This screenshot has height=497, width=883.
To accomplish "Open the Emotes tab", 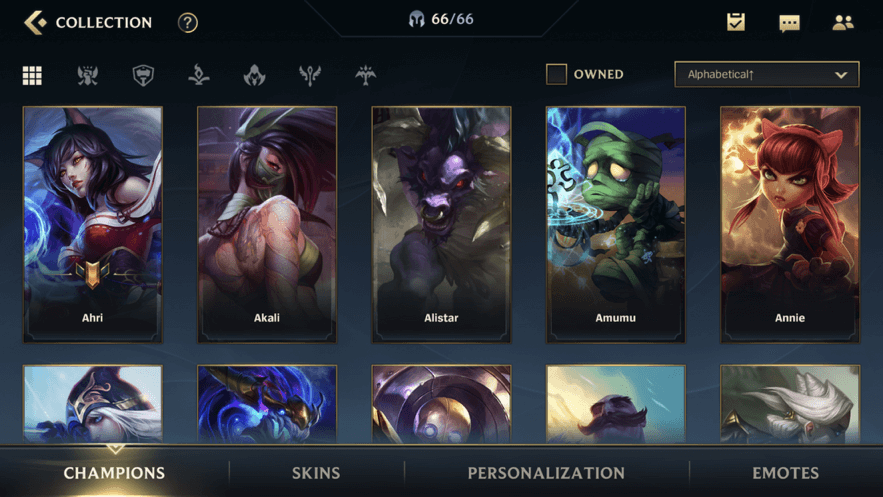I will pos(786,473).
